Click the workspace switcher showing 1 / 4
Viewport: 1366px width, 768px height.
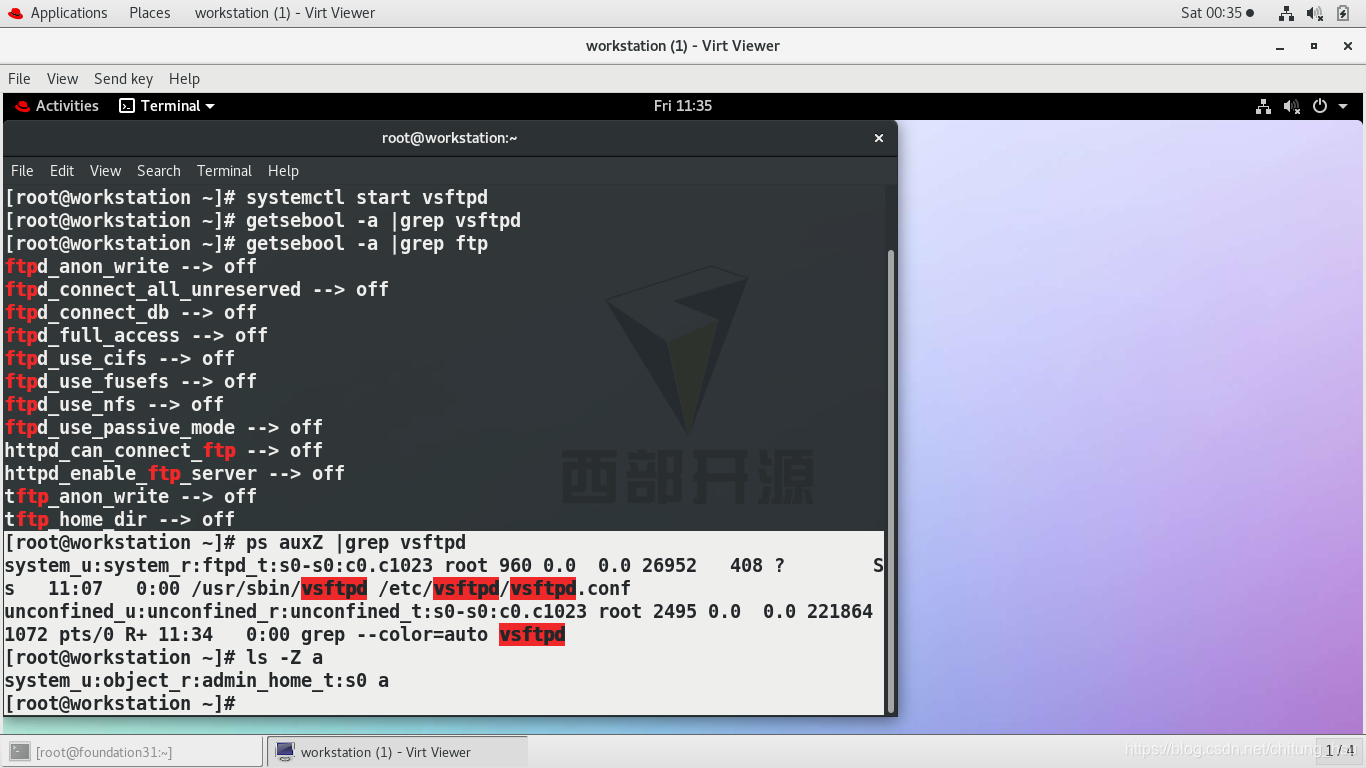(1338, 750)
